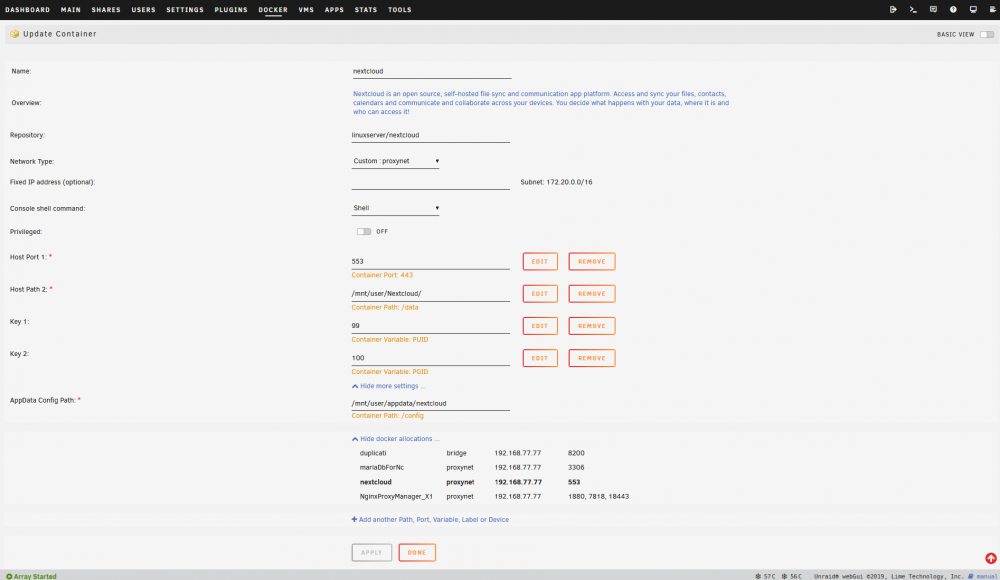Open the Docker tab
This screenshot has width=1000, height=580.
point(273,10)
